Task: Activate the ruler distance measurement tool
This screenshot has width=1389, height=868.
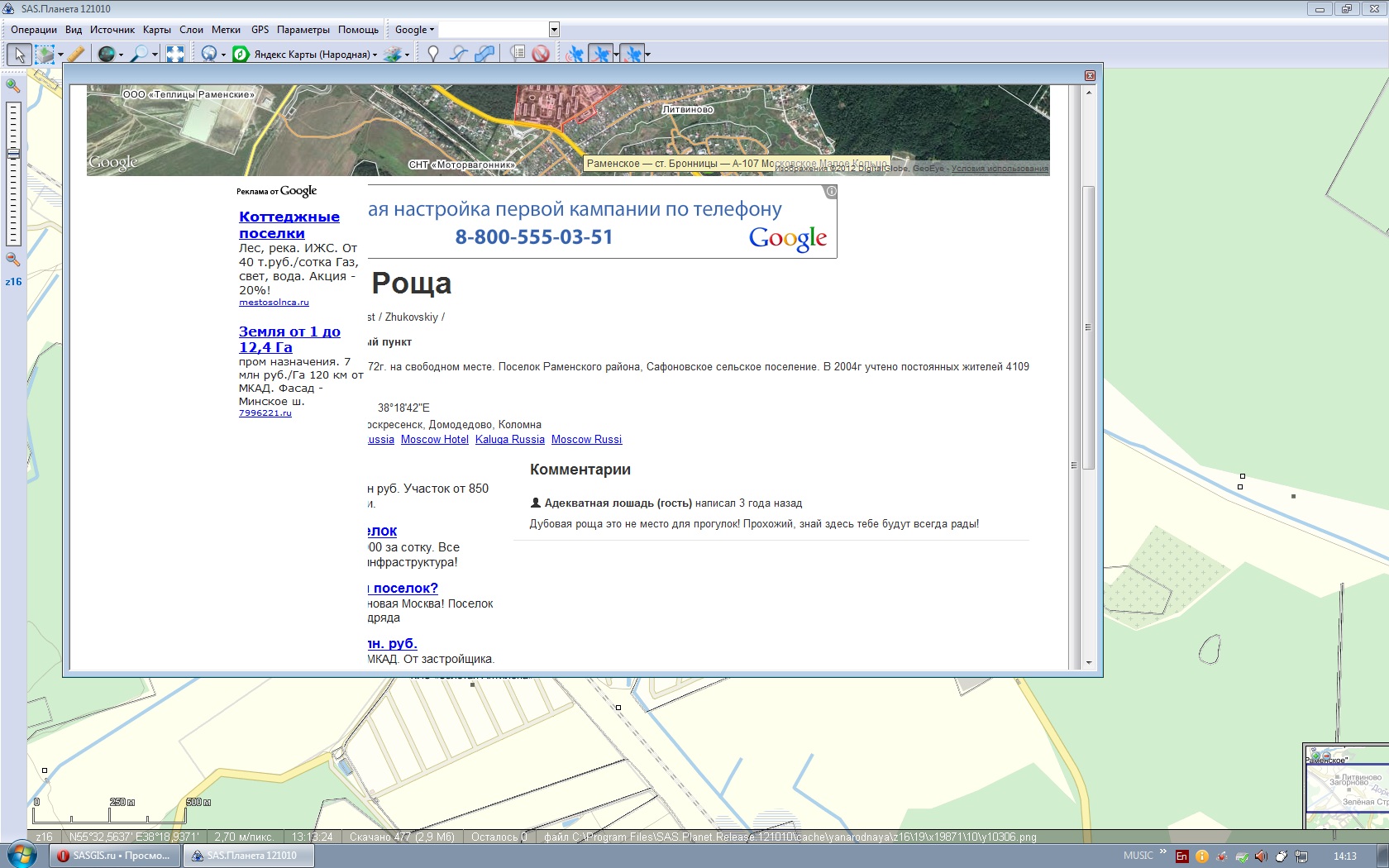Action: 76,55
